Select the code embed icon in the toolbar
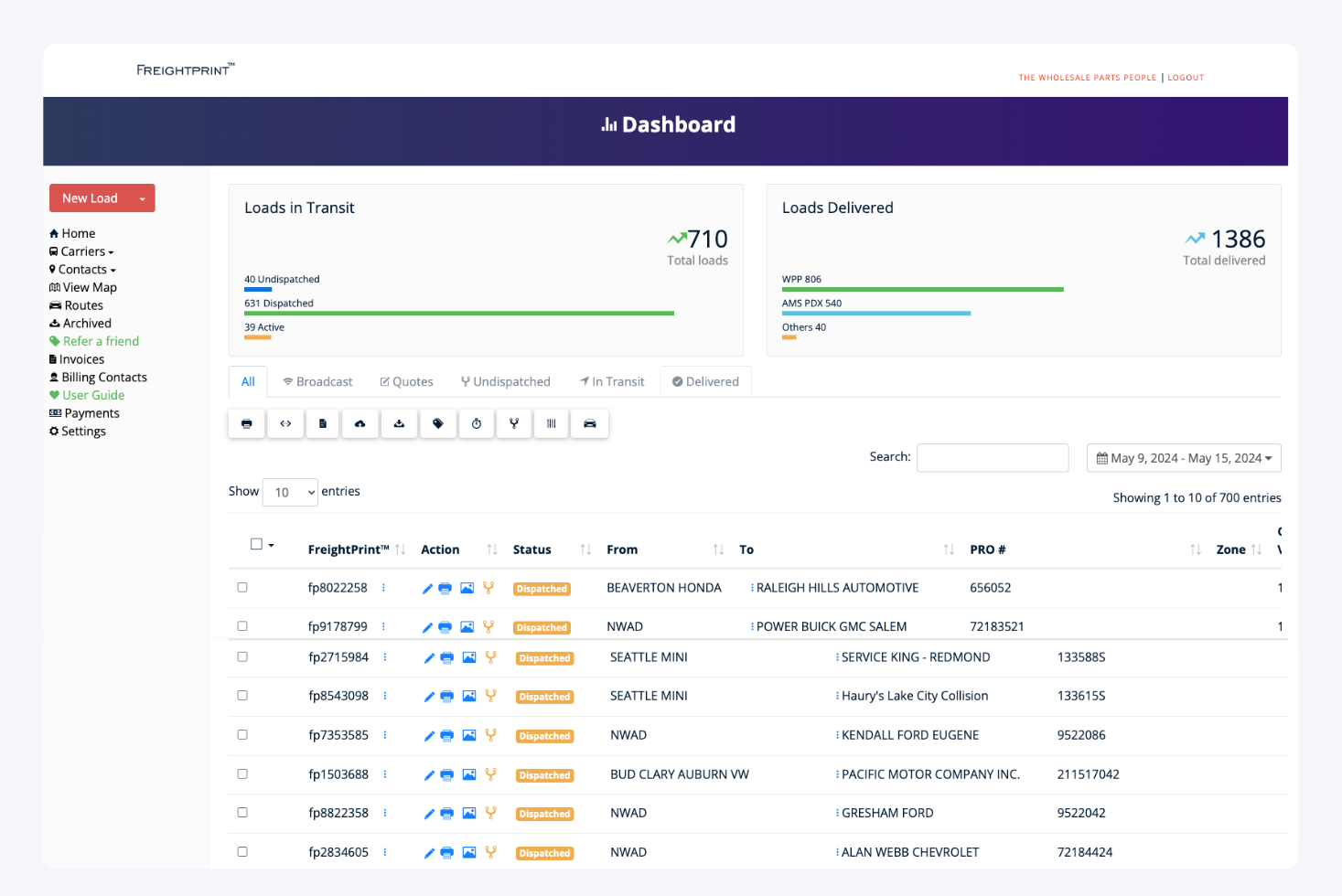Image resolution: width=1342 pixels, height=896 pixels. pyautogui.click(x=285, y=423)
